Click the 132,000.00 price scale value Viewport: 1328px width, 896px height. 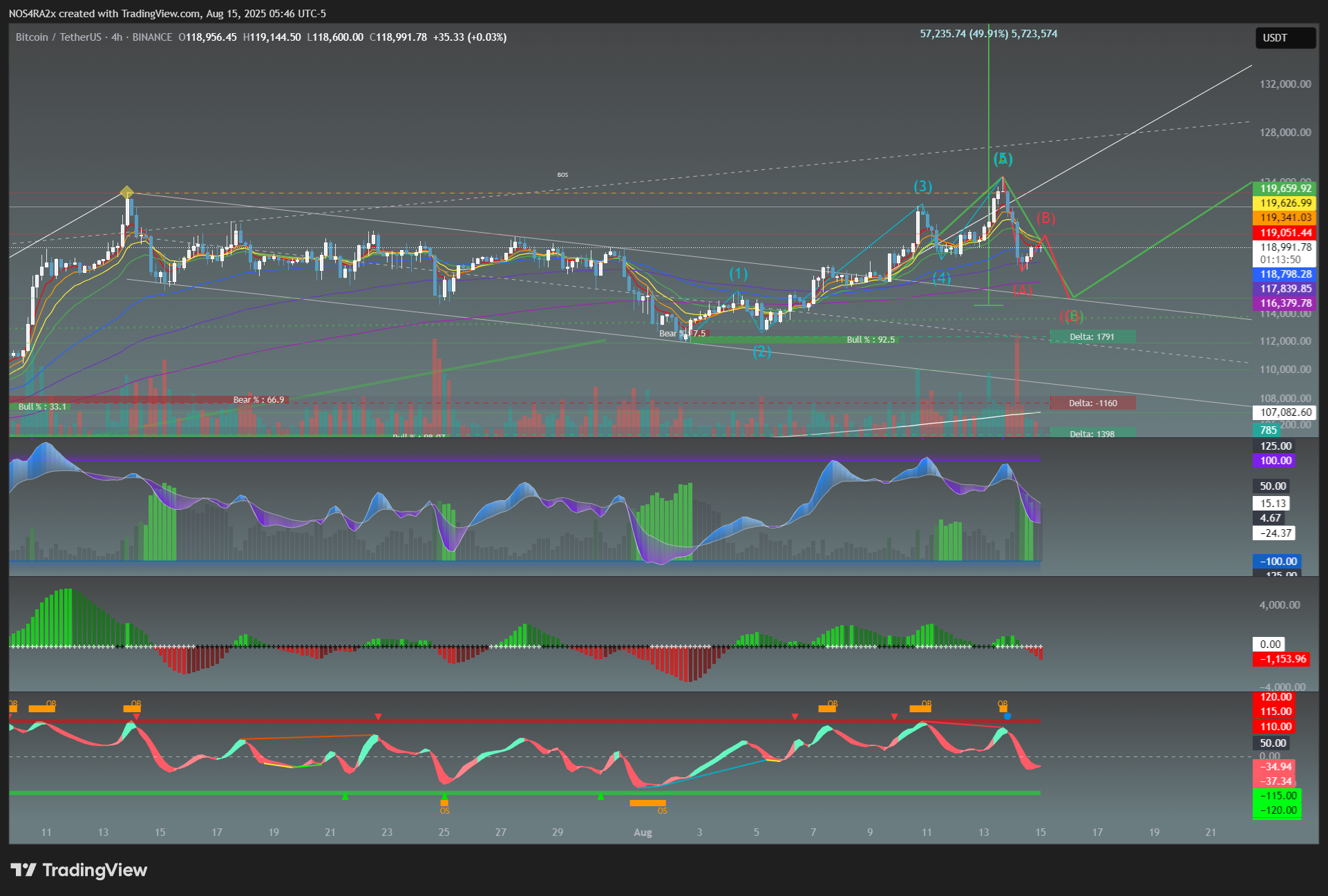click(1285, 84)
